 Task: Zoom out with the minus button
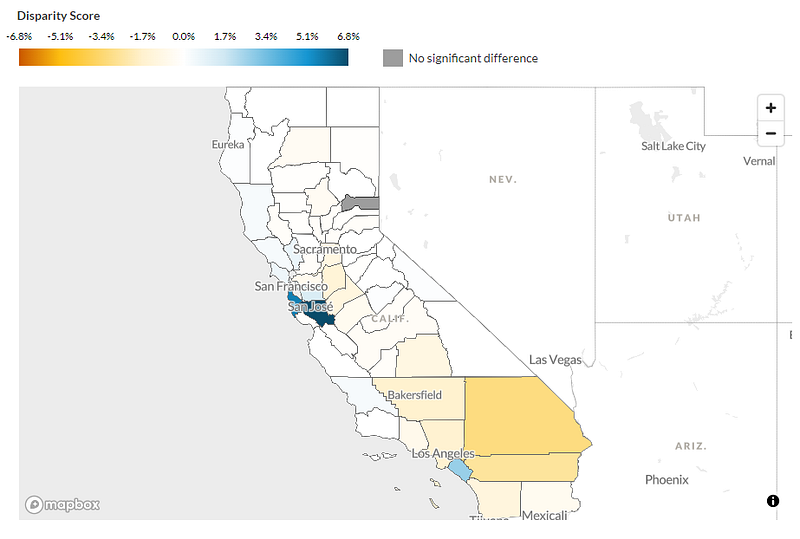pyautogui.click(x=770, y=134)
